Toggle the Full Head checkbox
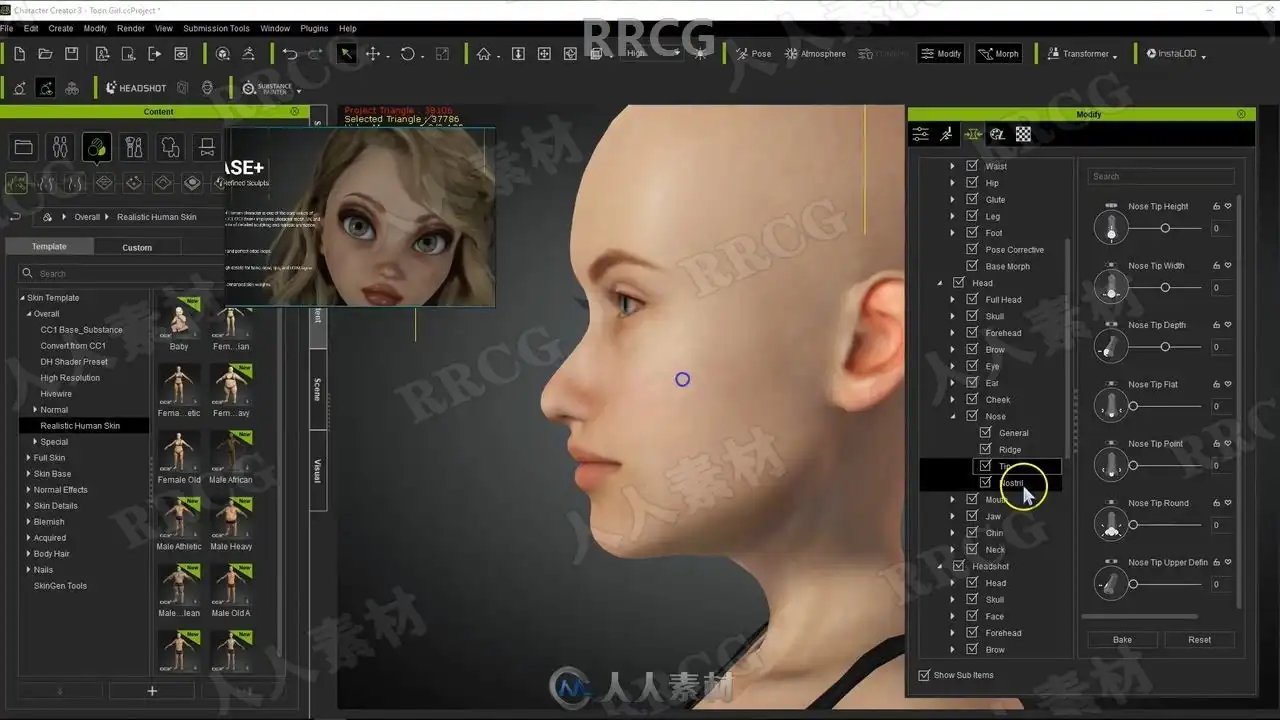This screenshot has height=720, width=1280. point(972,299)
